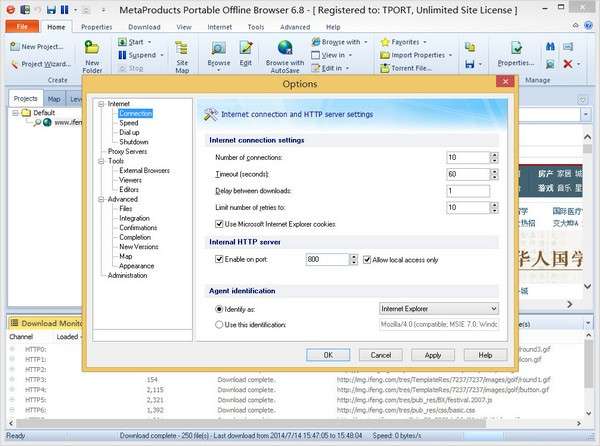
Task: Toggle Allow local access only
Action: point(367,260)
